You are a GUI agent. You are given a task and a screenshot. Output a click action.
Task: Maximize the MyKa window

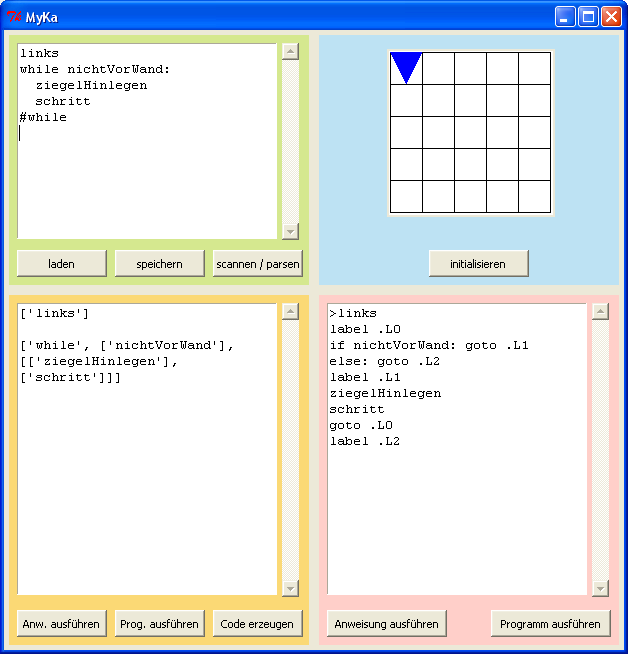click(x=588, y=17)
